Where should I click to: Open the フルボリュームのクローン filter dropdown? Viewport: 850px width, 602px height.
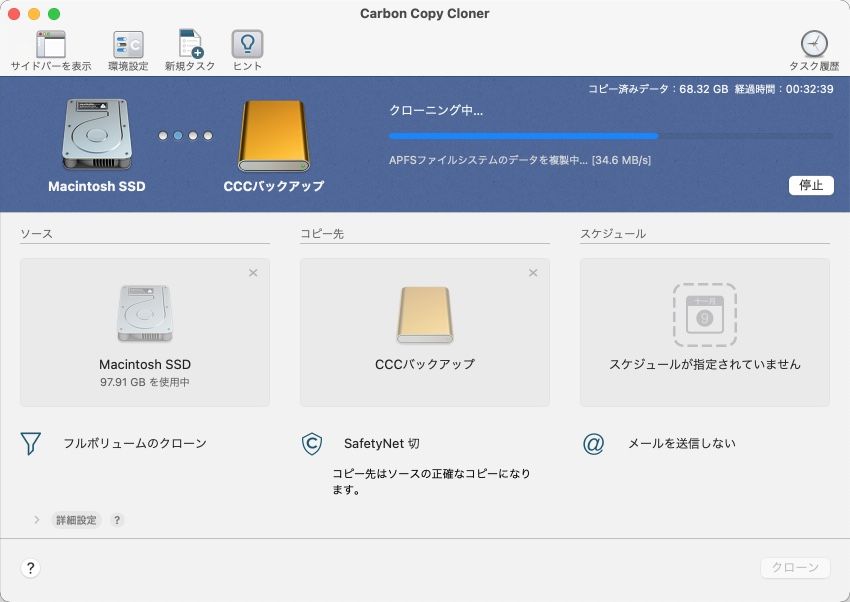click(x=135, y=444)
